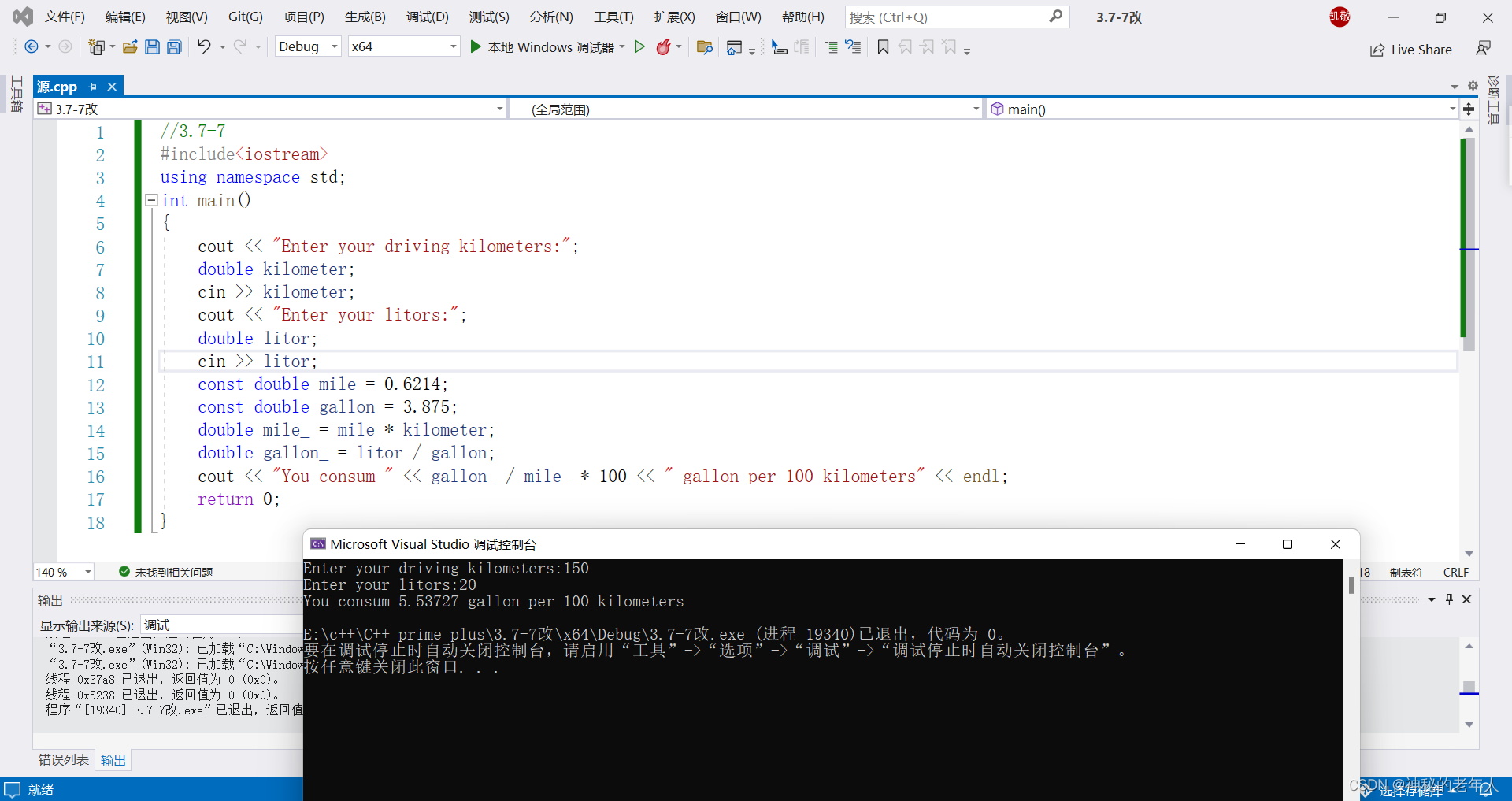Trigger Hot Reload with the flame icon

click(663, 46)
